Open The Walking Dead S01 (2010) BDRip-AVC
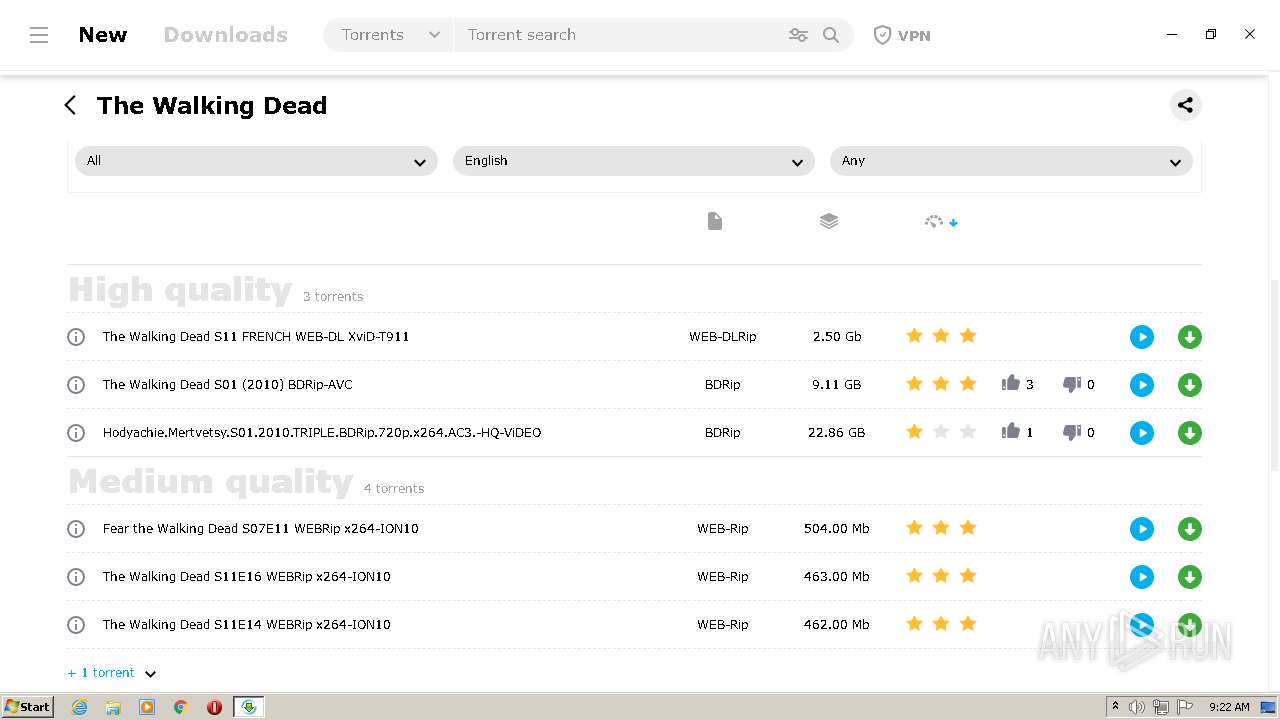Viewport: 1280px width, 720px height. 228,385
